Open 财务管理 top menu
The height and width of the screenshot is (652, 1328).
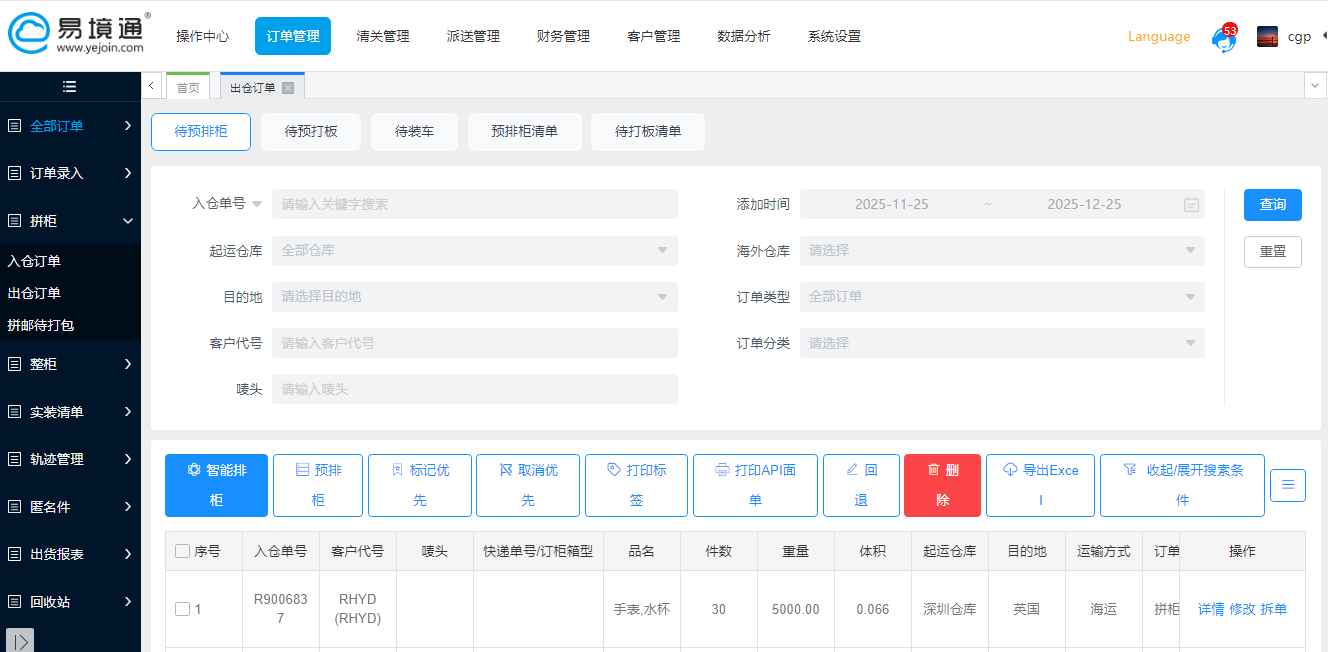coord(563,36)
